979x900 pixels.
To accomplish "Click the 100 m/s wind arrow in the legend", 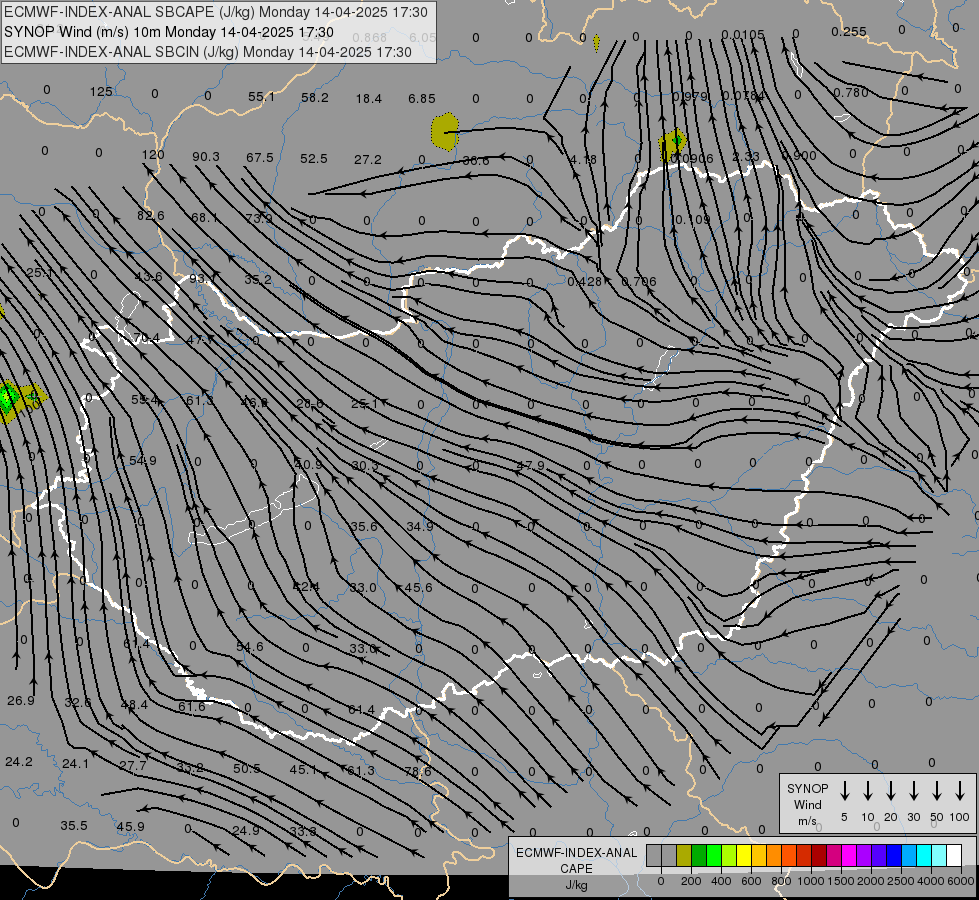I will point(960,791).
